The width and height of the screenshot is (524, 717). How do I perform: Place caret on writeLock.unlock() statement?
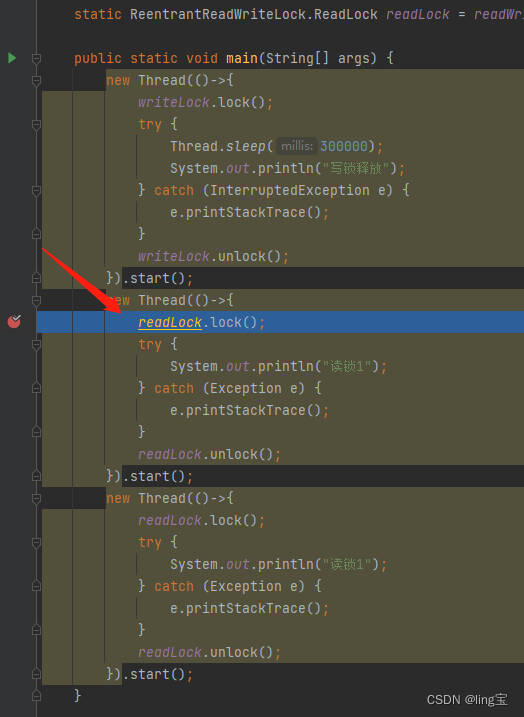coord(214,257)
